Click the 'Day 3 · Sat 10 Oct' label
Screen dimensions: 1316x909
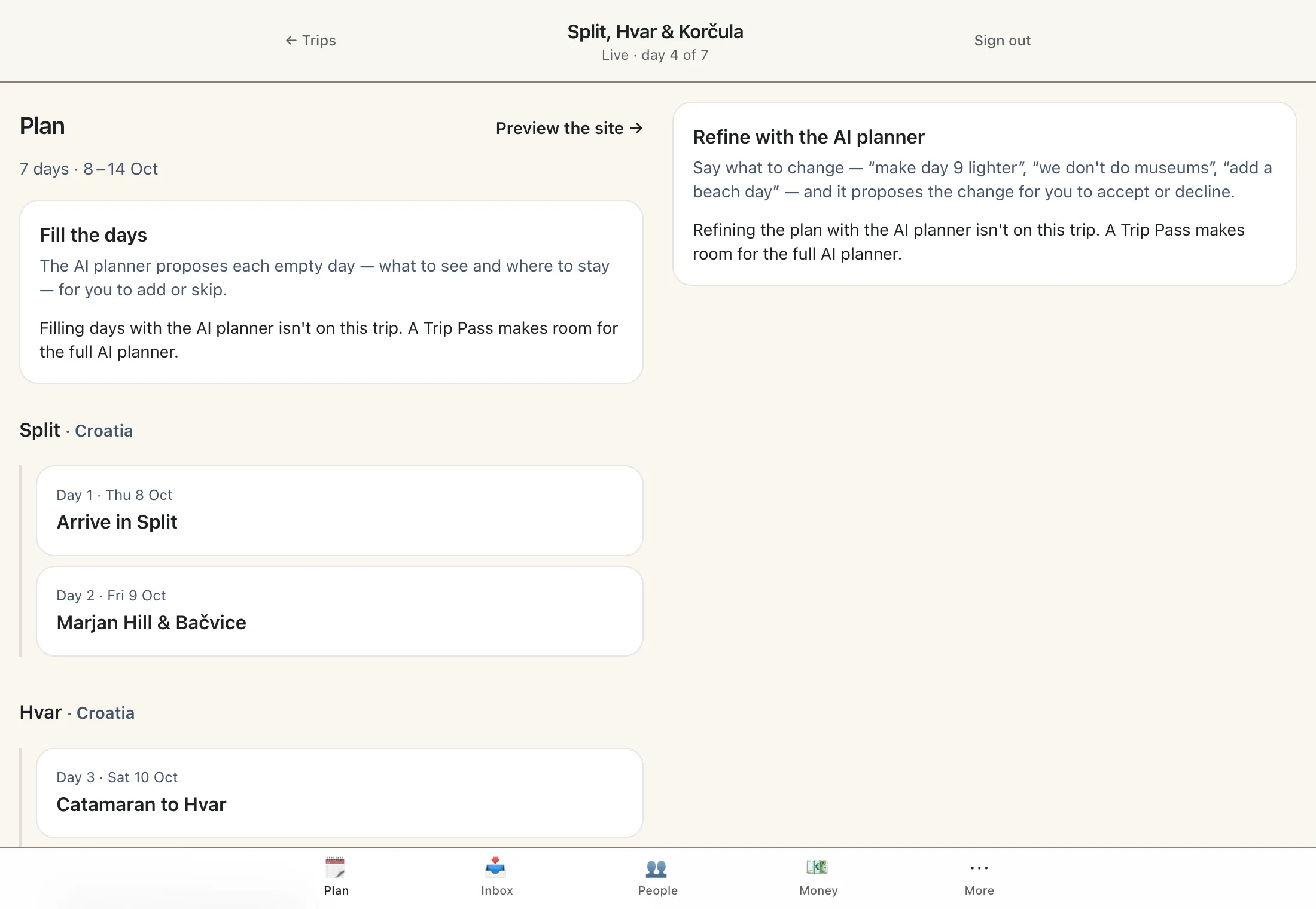click(x=117, y=777)
